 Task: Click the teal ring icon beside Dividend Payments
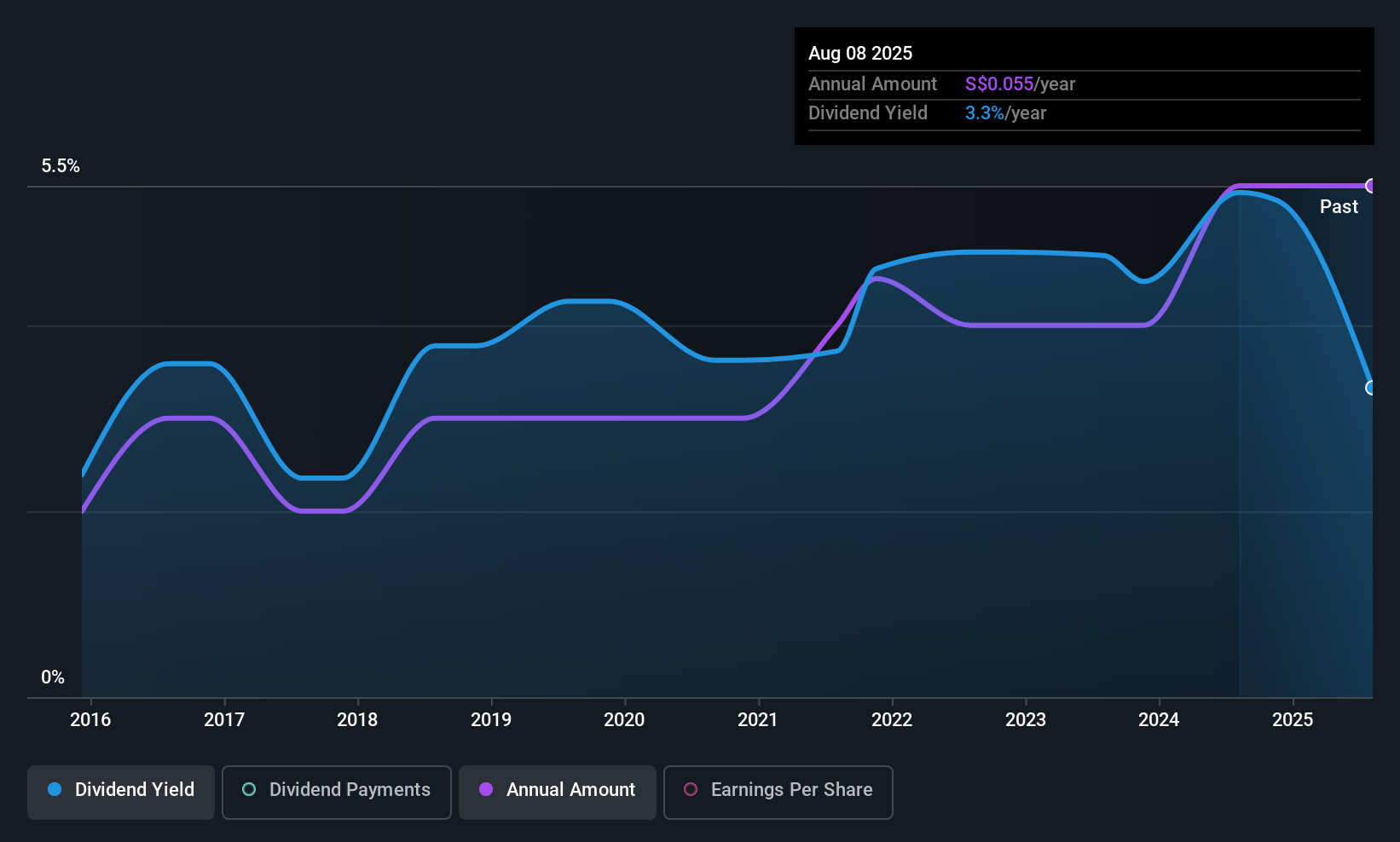point(249,790)
